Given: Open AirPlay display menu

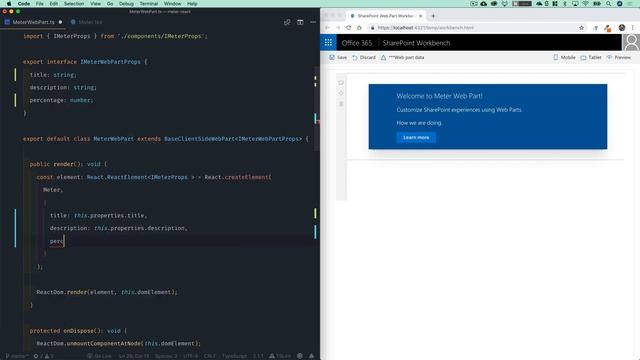Looking at the screenshot, I should (575, 4).
